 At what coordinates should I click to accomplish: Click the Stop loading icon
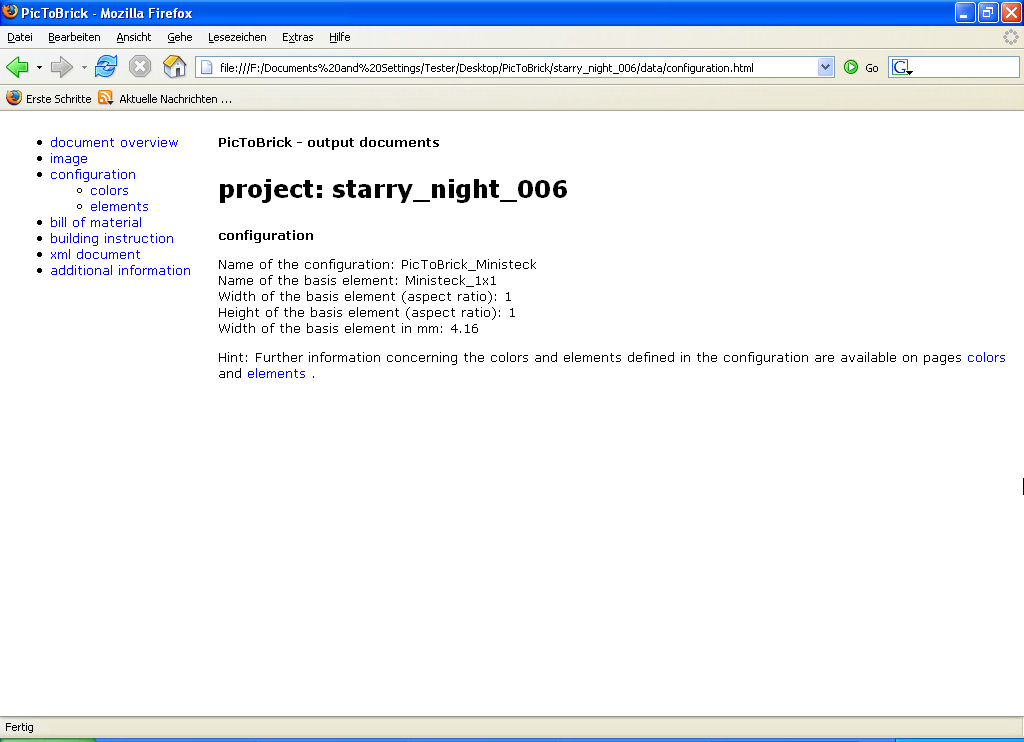point(140,67)
